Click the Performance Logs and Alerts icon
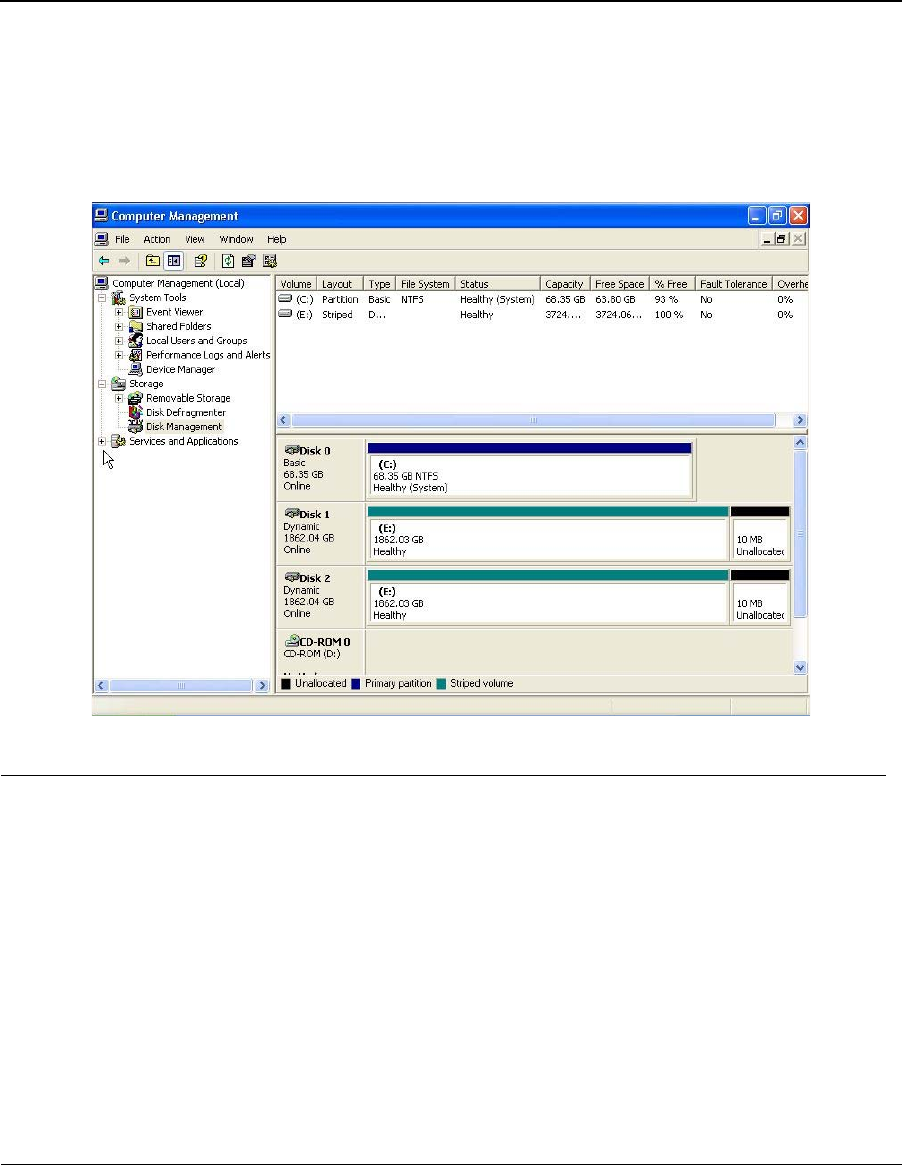The width and height of the screenshot is (902, 1165). [135, 355]
